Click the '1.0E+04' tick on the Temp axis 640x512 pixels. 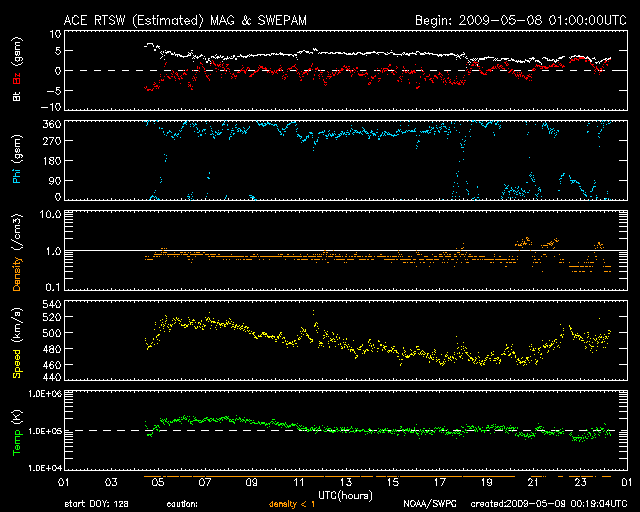coord(45,468)
